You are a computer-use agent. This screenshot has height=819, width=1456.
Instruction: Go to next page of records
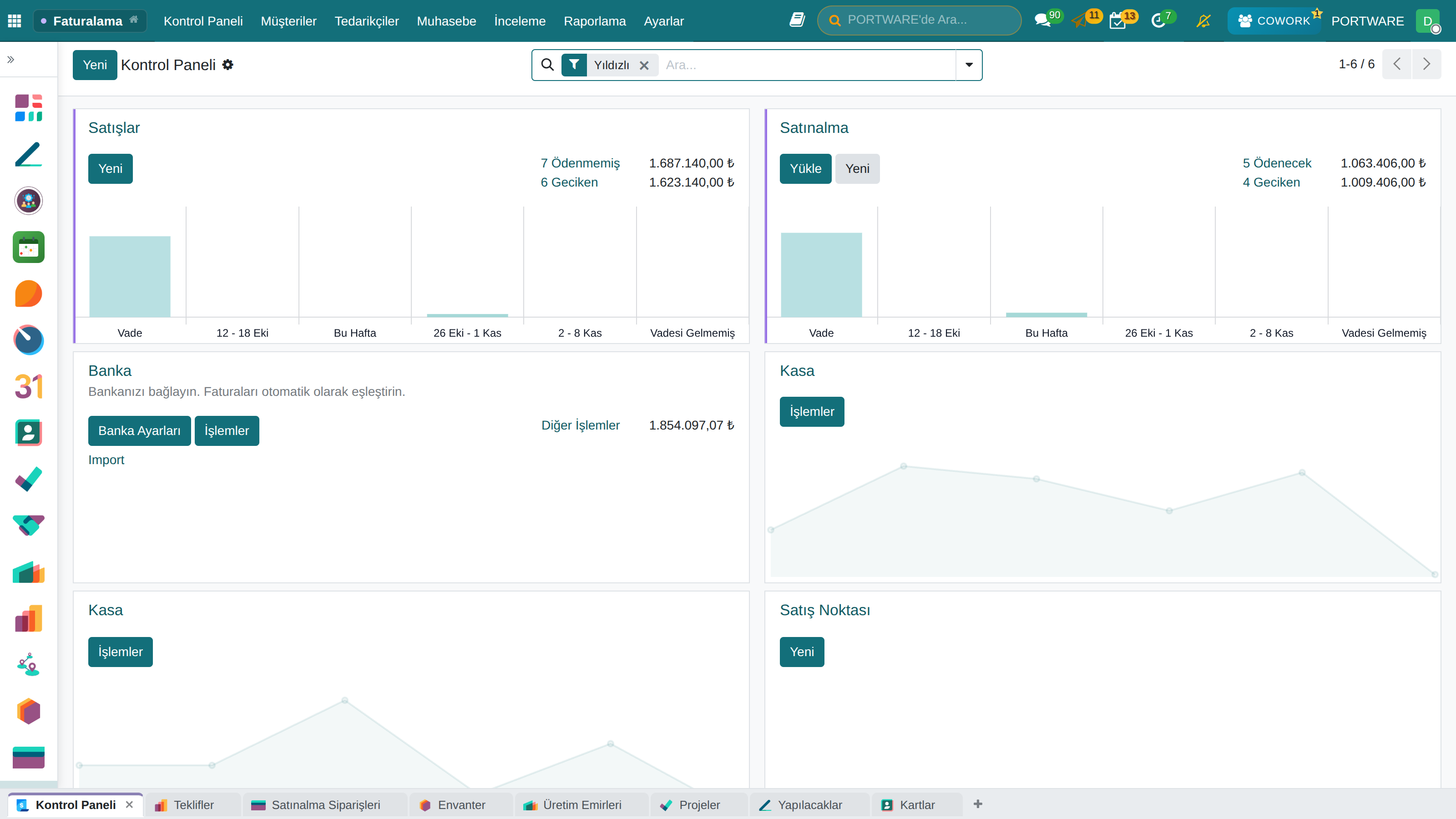click(x=1426, y=64)
